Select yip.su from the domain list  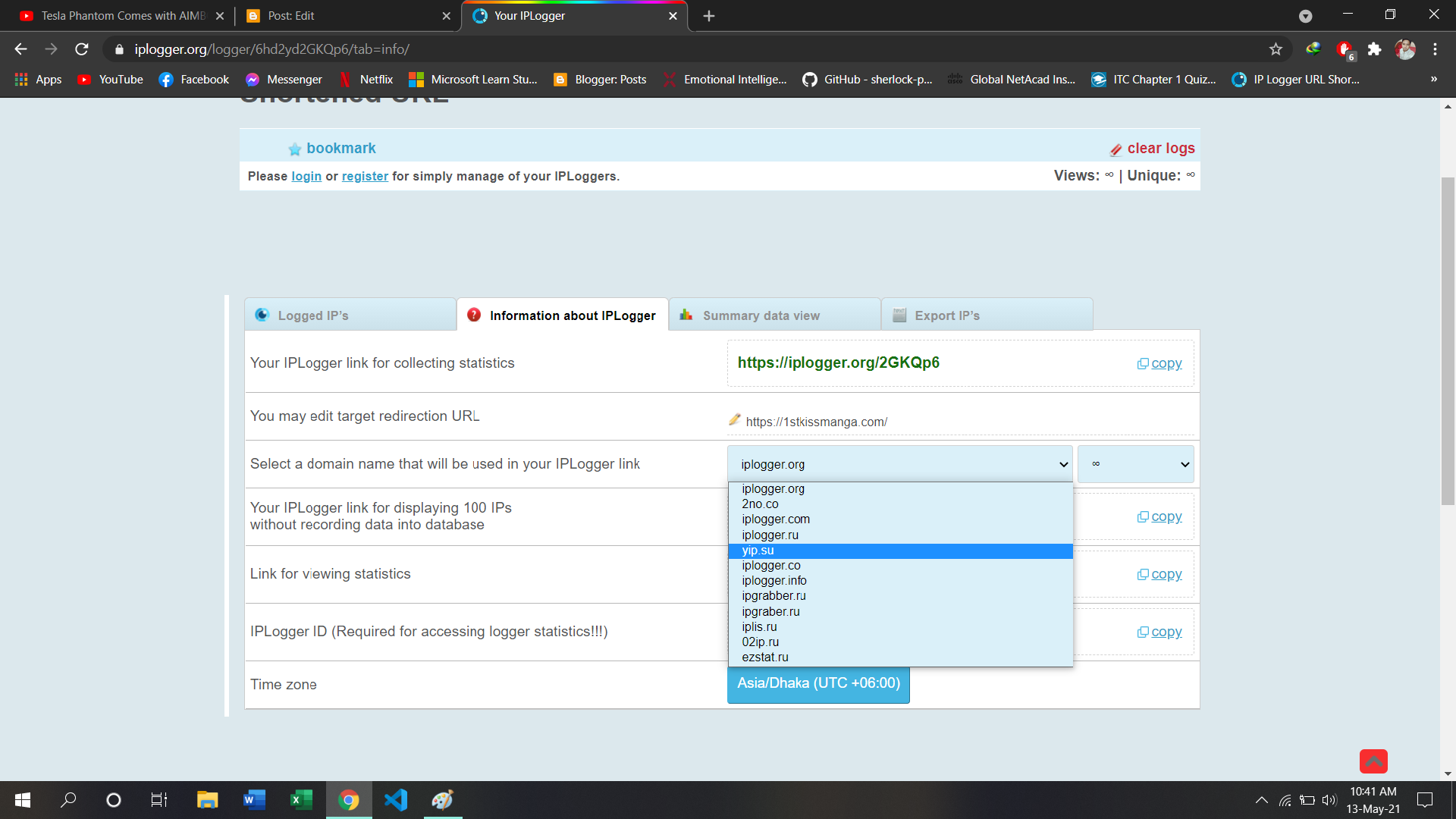pos(758,551)
